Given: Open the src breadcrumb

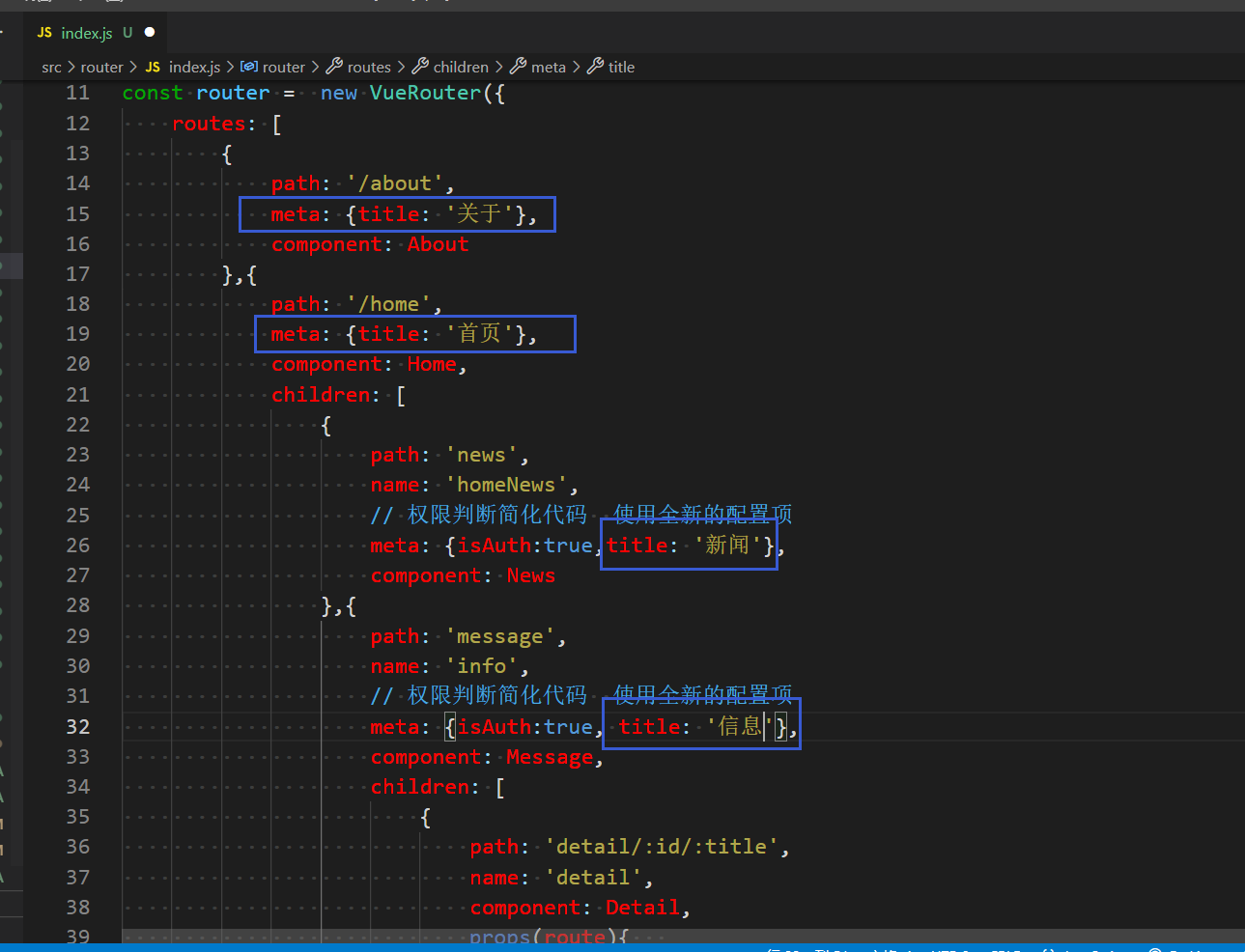Looking at the screenshot, I should tap(51, 67).
